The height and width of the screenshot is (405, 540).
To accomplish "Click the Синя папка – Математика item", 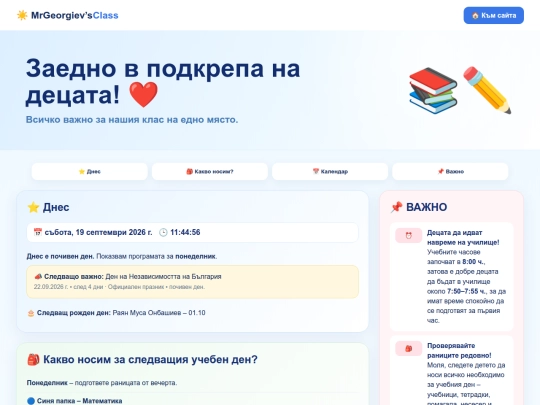I will pos(80,401).
